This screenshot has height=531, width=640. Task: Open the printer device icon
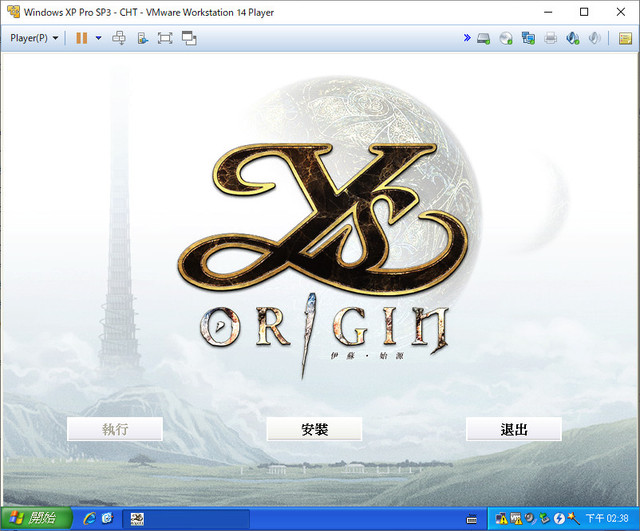551,38
